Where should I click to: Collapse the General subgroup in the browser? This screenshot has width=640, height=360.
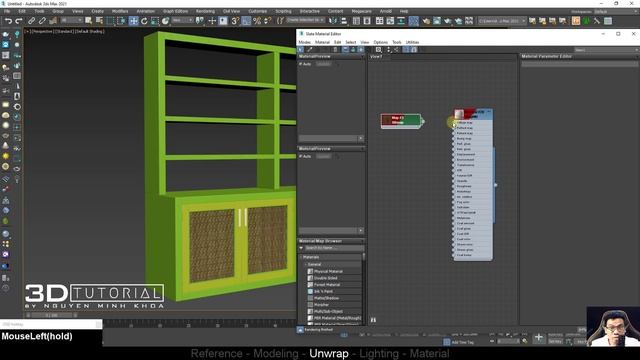(306, 264)
